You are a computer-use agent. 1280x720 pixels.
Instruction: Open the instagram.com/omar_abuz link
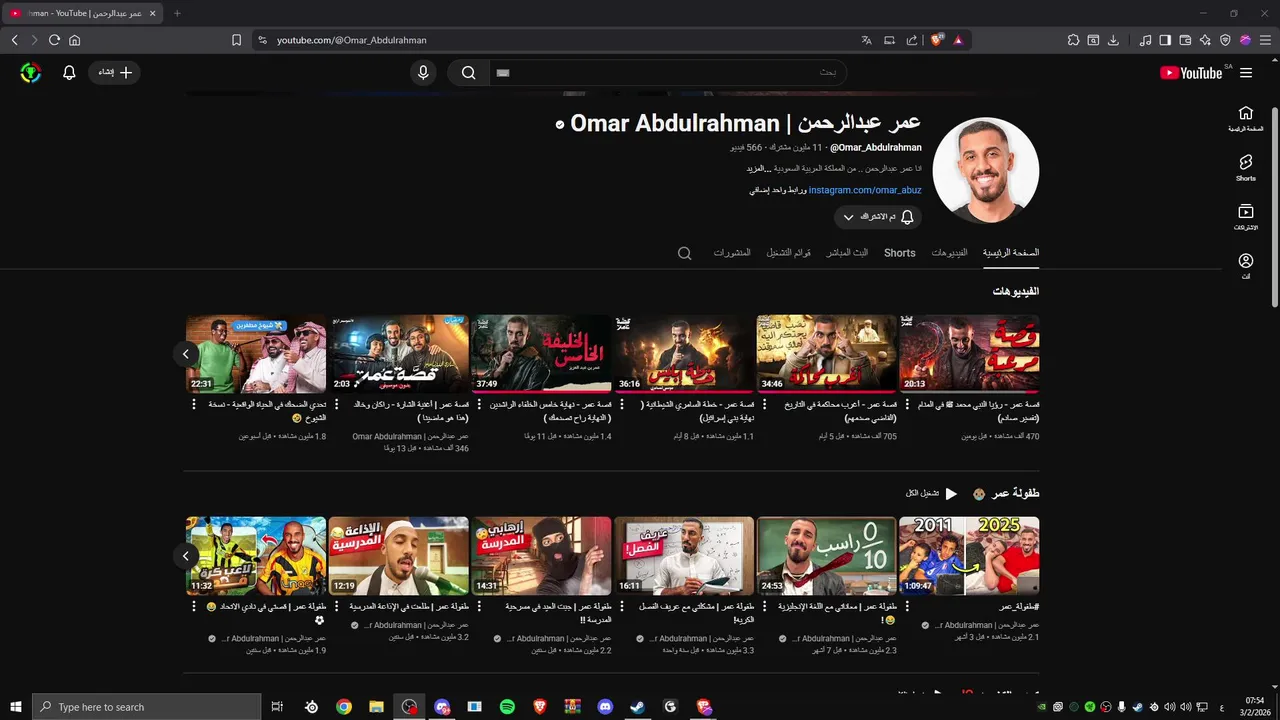pyautogui.click(x=865, y=190)
